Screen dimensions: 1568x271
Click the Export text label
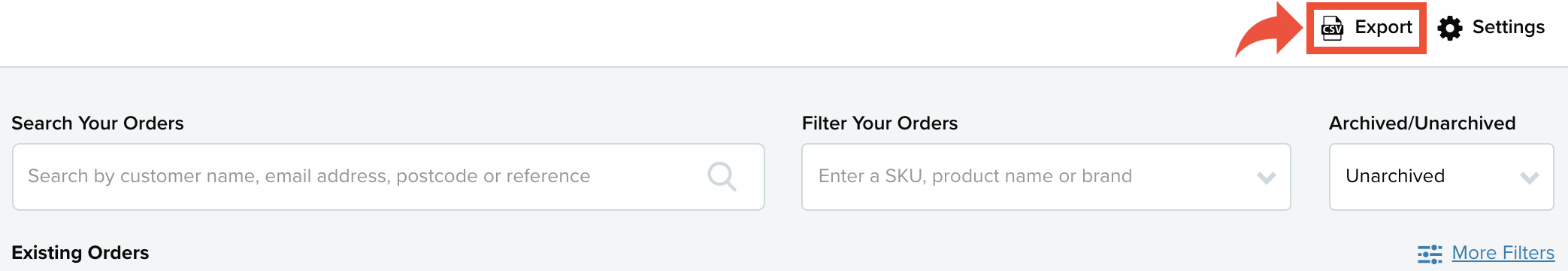1383,27
